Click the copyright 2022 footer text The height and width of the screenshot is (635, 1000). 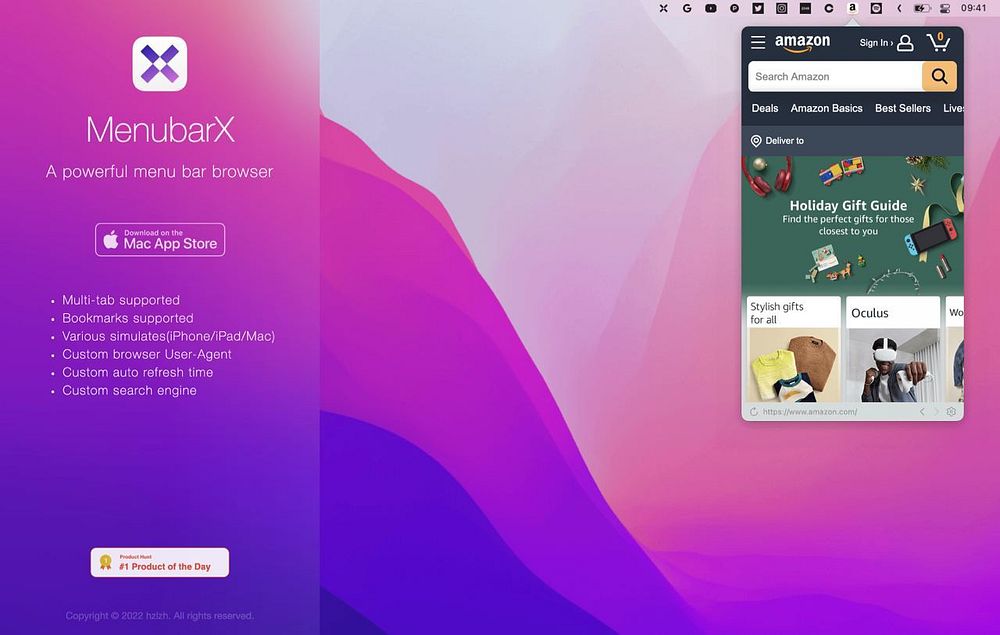click(159, 616)
